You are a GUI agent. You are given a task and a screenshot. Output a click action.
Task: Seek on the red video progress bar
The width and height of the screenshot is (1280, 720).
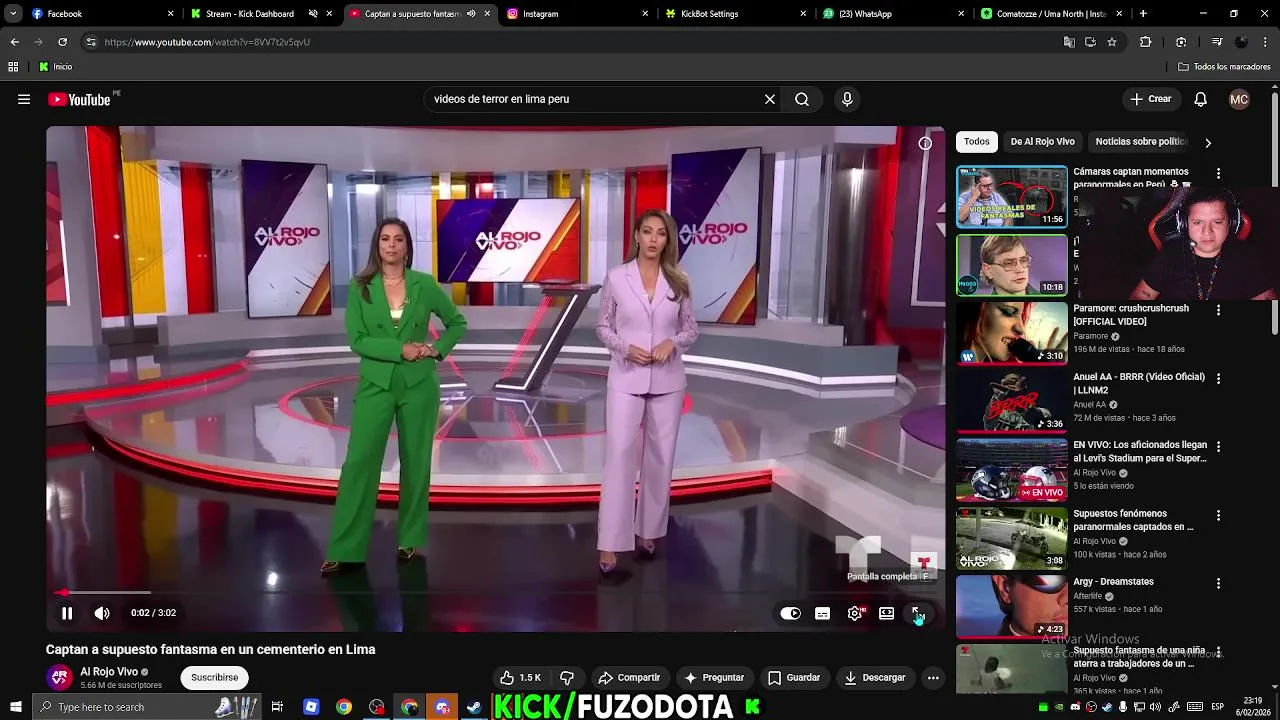[495, 592]
